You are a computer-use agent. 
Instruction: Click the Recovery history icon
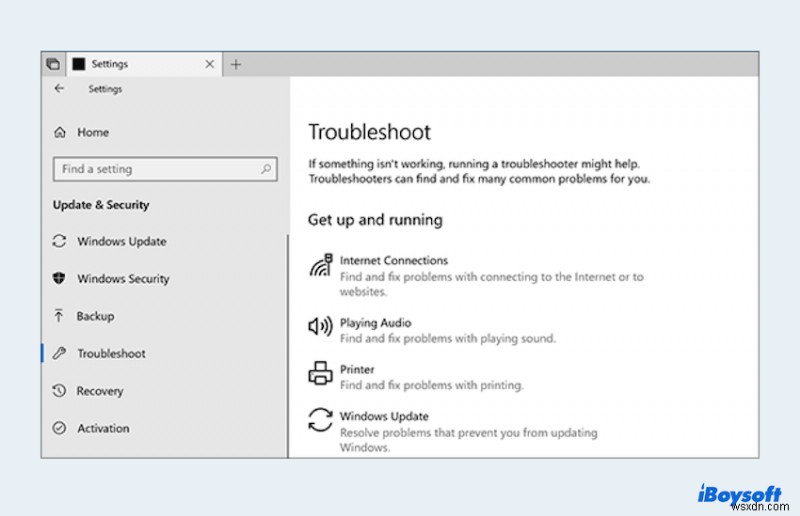click(x=59, y=390)
